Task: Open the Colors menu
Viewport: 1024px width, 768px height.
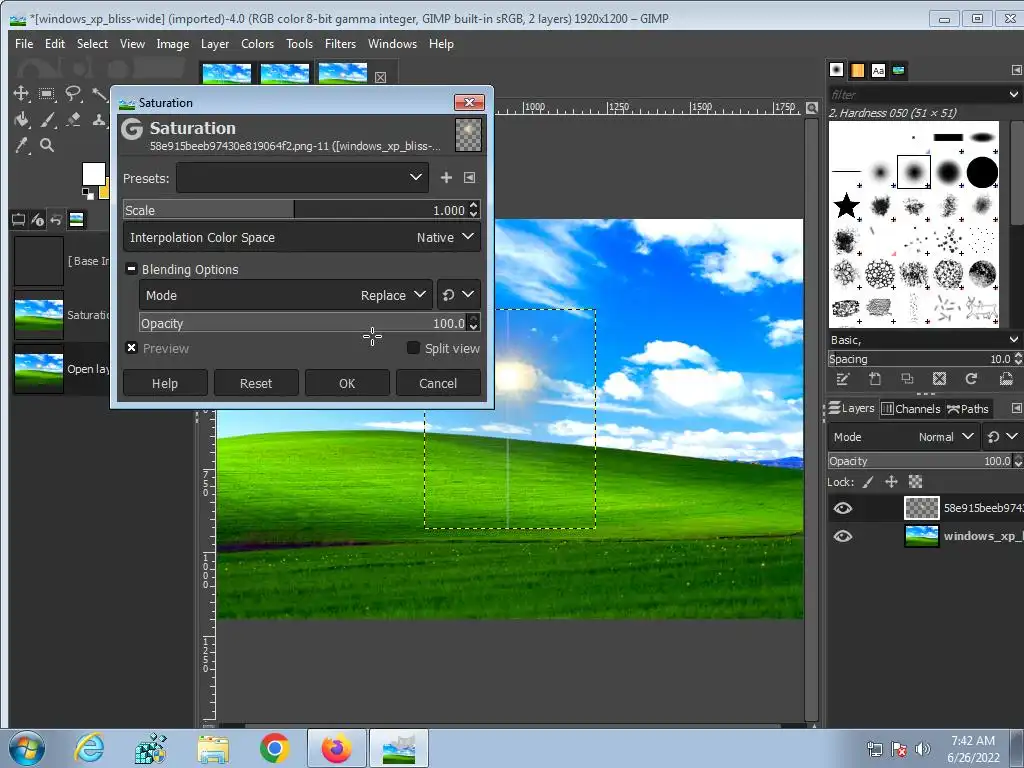Action: (x=257, y=44)
